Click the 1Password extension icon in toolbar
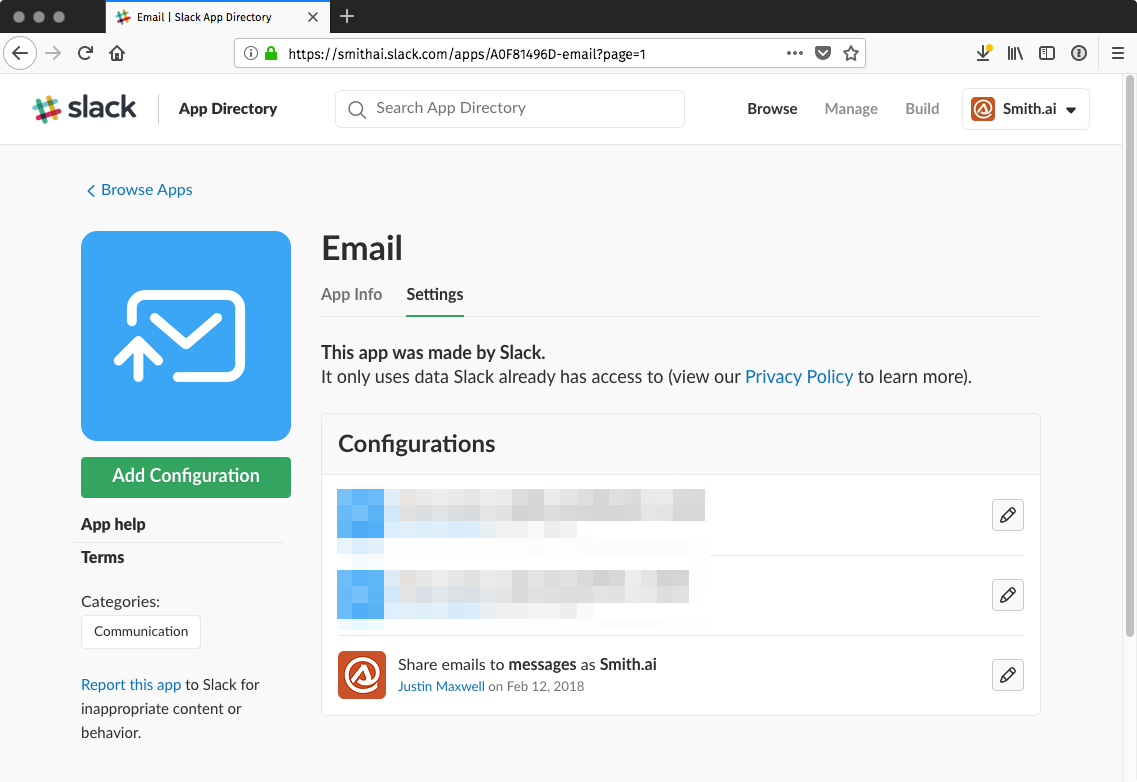This screenshot has width=1137, height=782. pyautogui.click(x=1079, y=53)
